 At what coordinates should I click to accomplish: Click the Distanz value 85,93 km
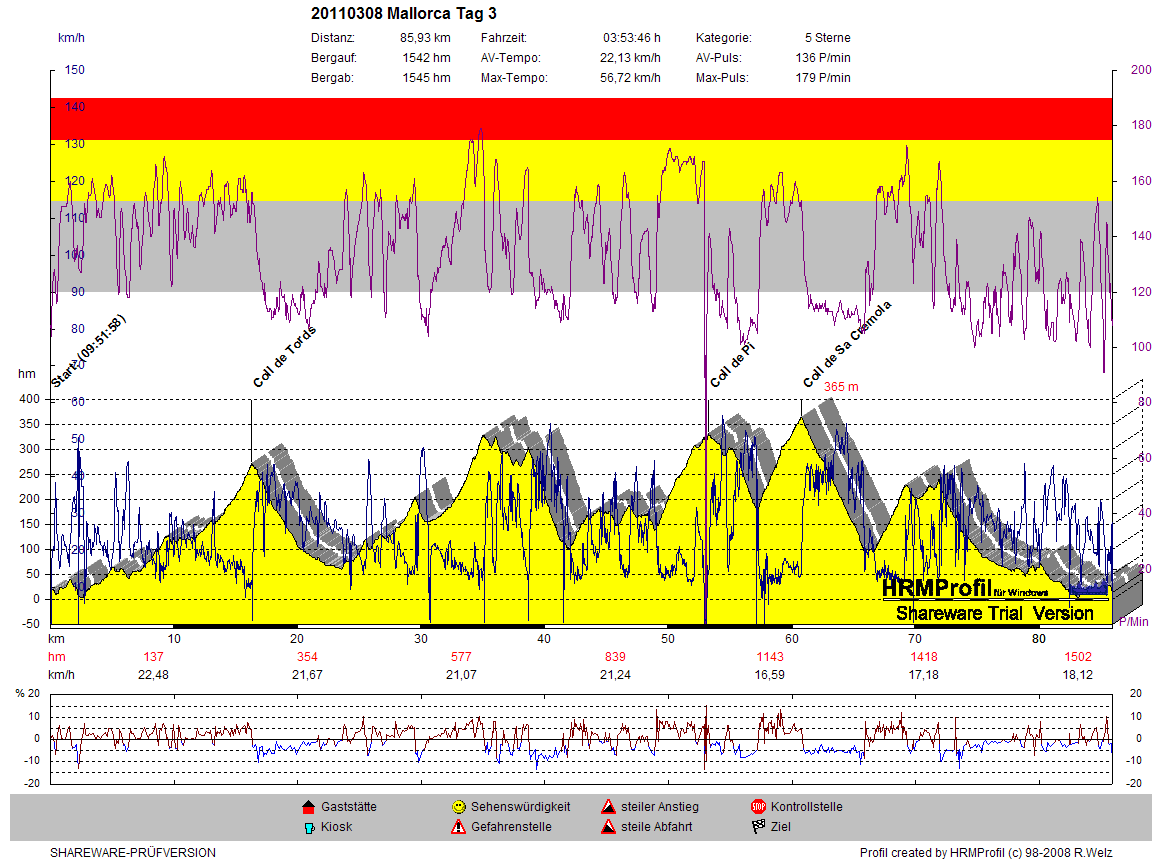(425, 38)
